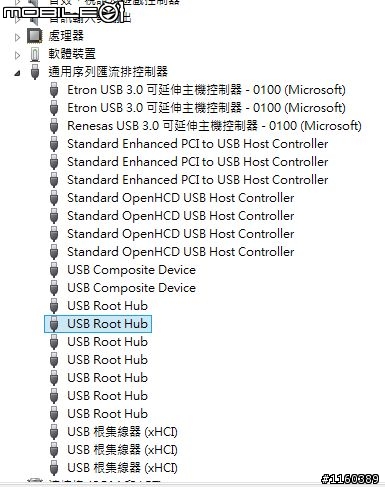Select the Renesas USB 3.0 controller entry
The width and height of the screenshot is (385, 487).
[x=214, y=126]
